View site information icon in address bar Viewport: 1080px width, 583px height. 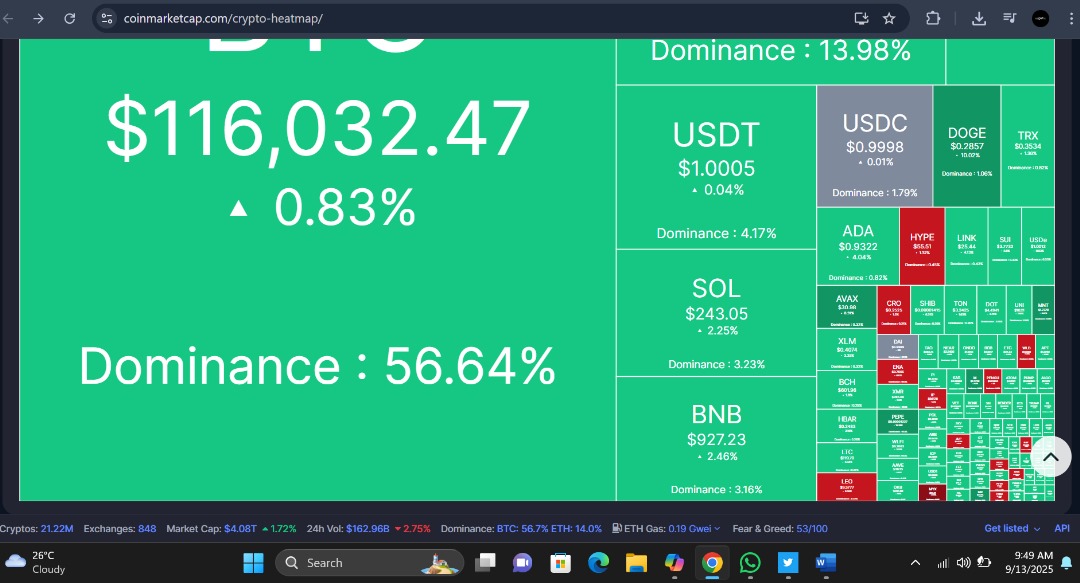pyautogui.click(x=107, y=19)
